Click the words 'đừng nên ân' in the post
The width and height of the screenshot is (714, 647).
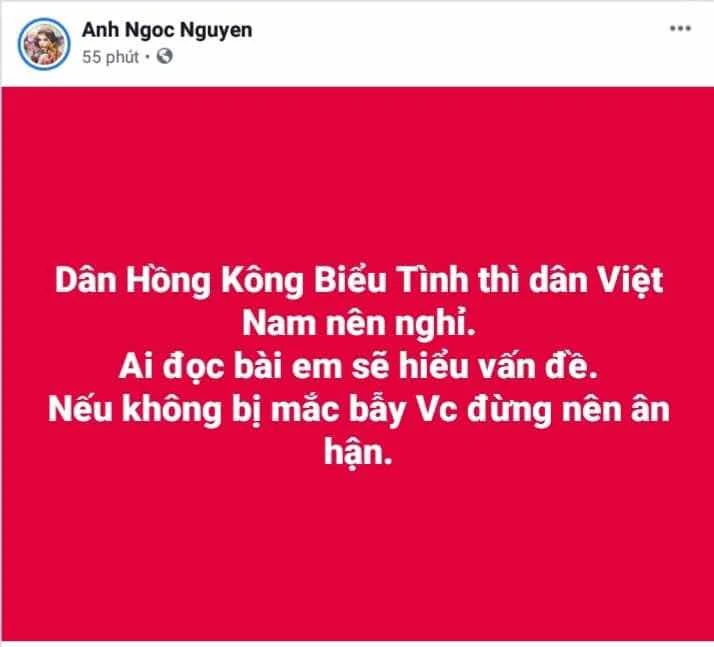(x=568, y=410)
